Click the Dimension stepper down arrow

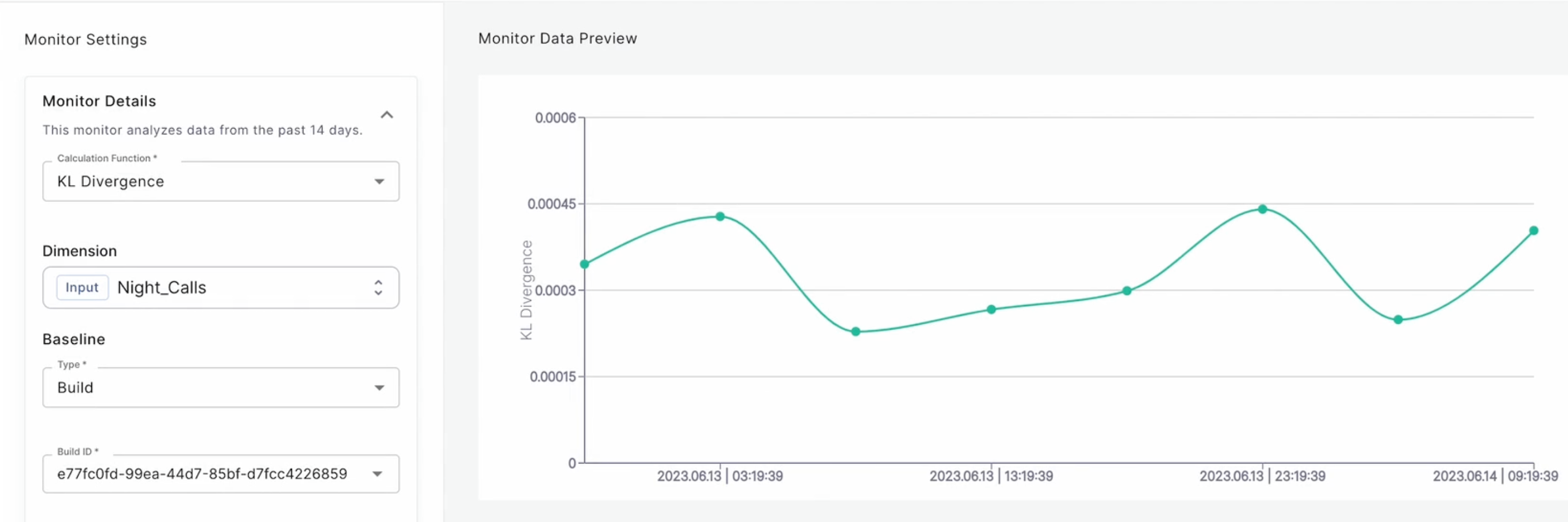[x=378, y=293]
